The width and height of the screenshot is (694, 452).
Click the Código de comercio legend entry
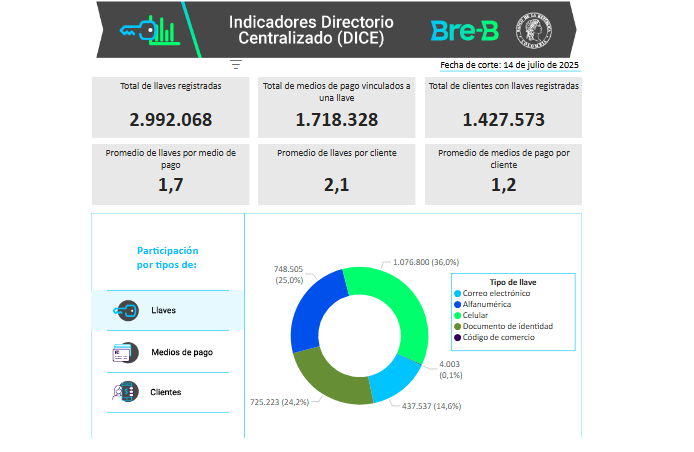tap(498, 337)
